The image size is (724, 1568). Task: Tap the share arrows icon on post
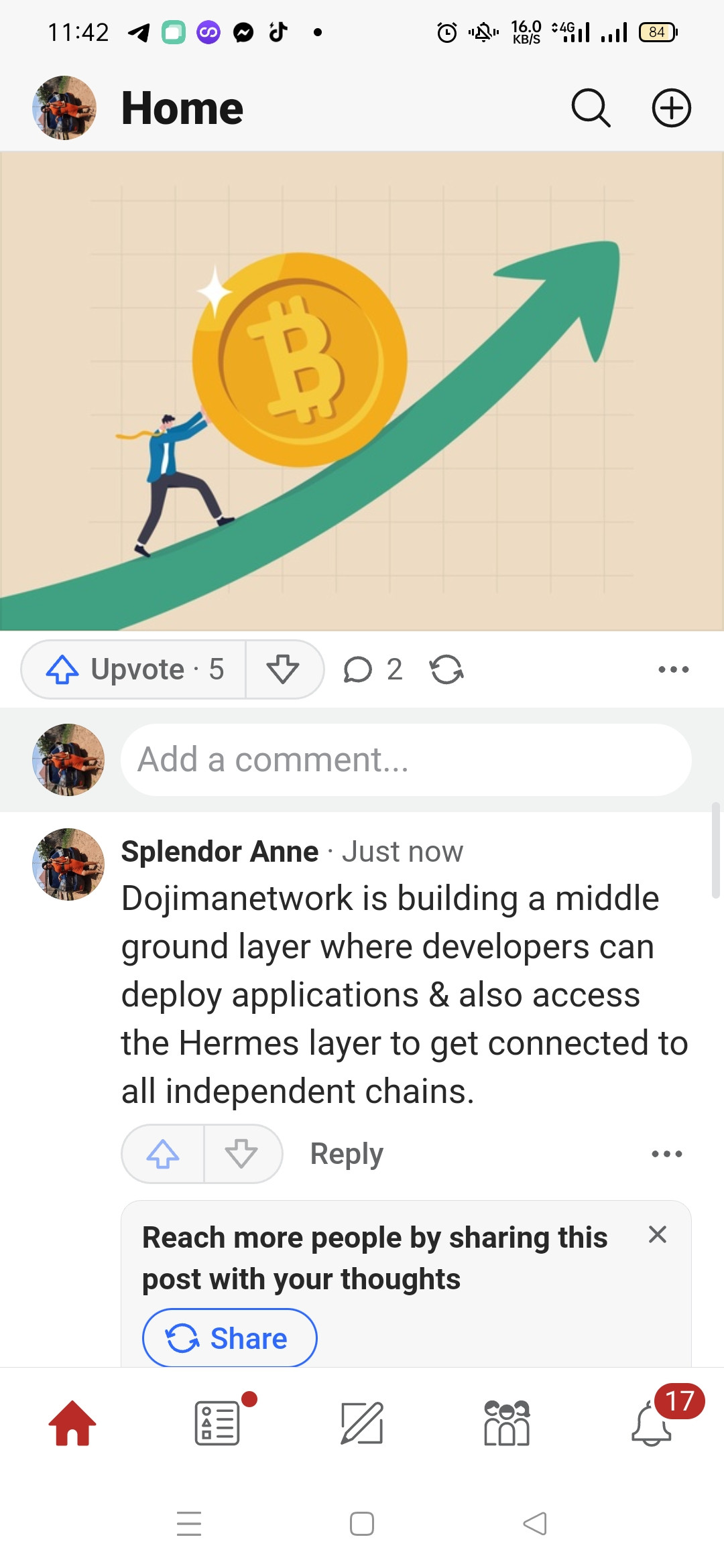[x=446, y=669]
